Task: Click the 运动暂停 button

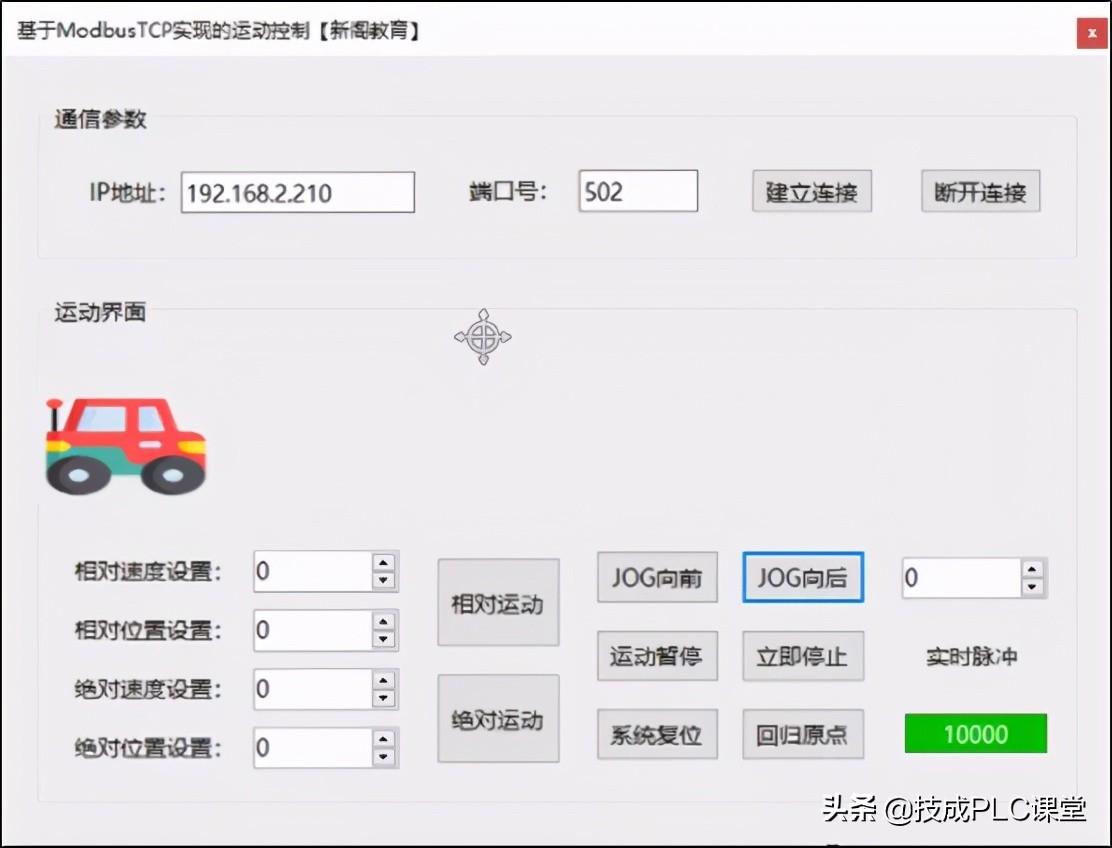Action: pyautogui.click(x=657, y=656)
